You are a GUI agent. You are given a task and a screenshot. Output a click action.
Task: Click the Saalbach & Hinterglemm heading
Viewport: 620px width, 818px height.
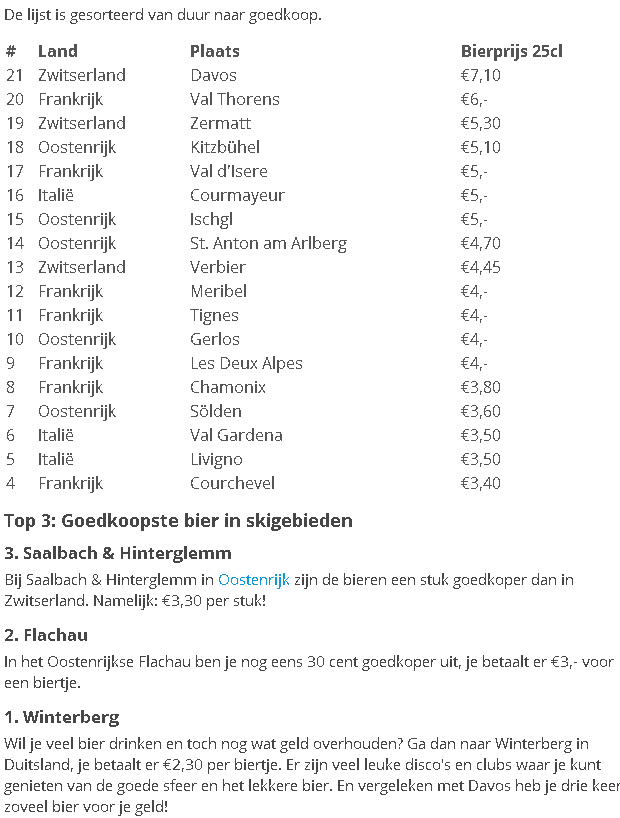click(x=118, y=553)
